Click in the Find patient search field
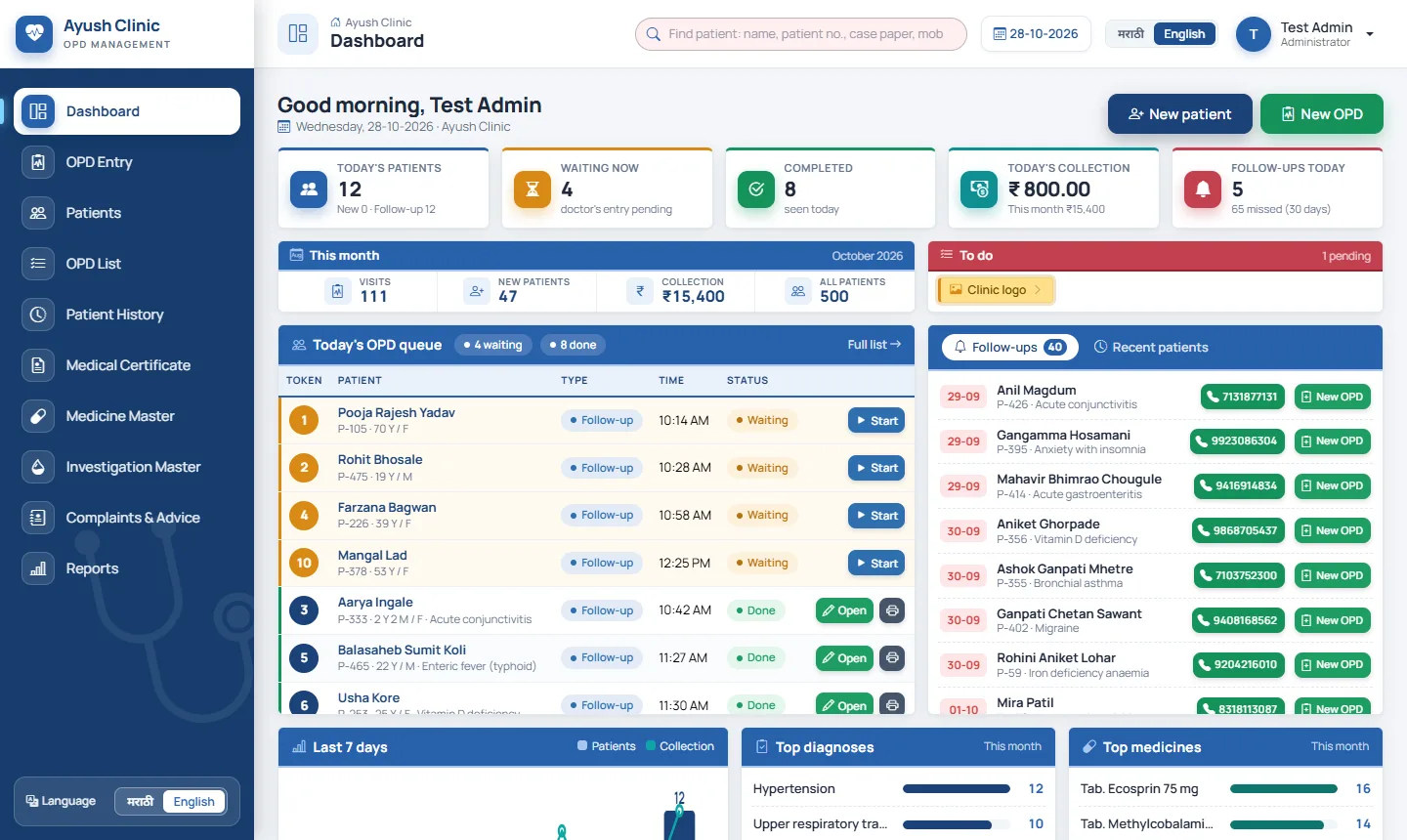This screenshot has height=840, width=1407. [x=801, y=34]
